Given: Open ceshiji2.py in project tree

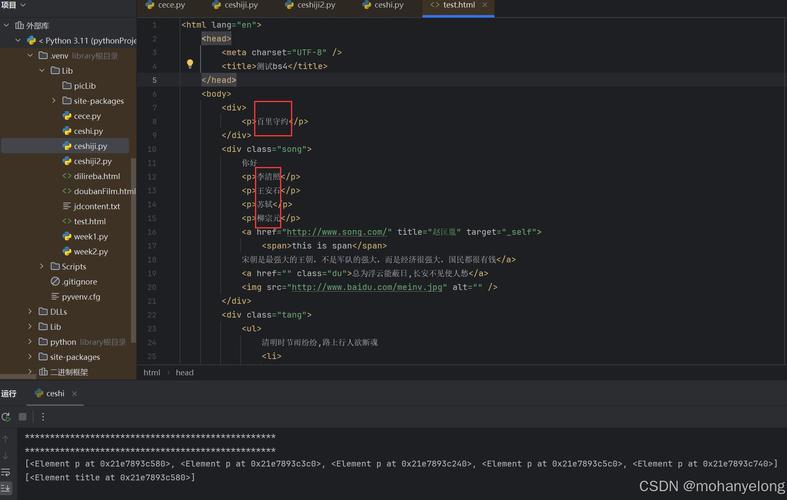Looking at the screenshot, I should pyautogui.click(x=87, y=161).
